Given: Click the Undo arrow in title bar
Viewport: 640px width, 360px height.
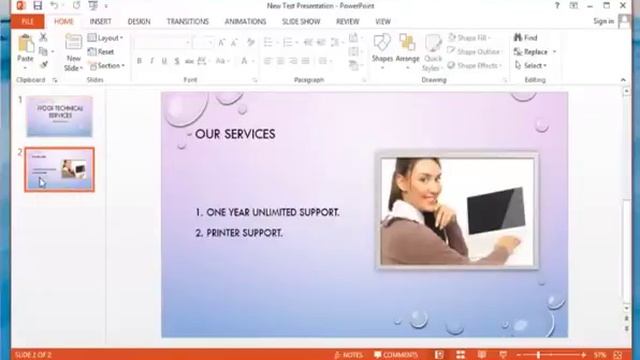Looking at the screenshot, I should point(54,6).
